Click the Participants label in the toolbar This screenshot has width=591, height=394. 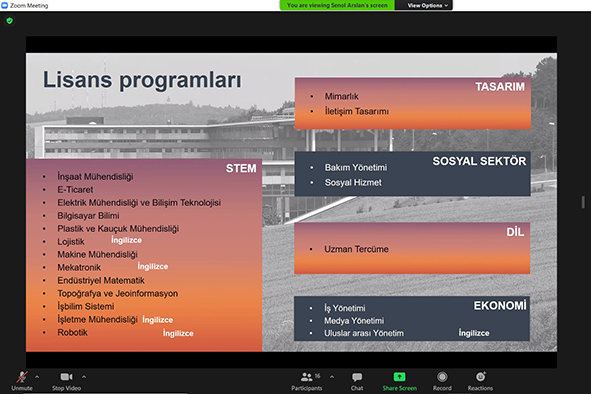point(306,388)
